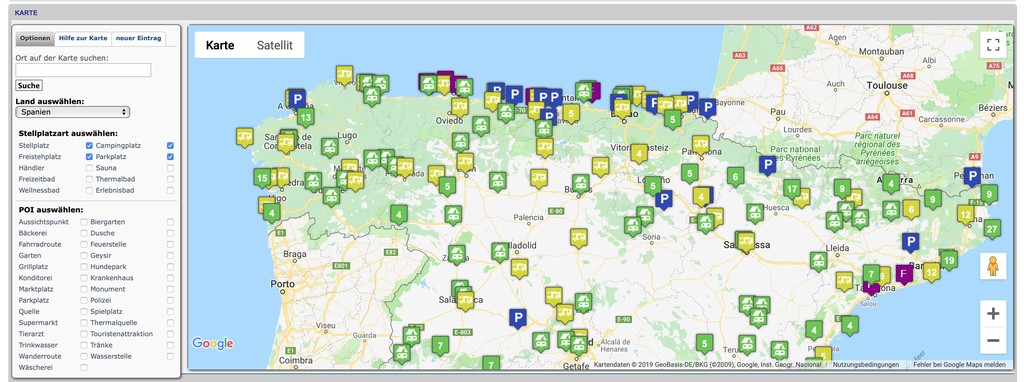The height and width of the screenshot is (382, 1024).
Task: Click the Street View pegman icon
Action: click(x=993, y=266)
